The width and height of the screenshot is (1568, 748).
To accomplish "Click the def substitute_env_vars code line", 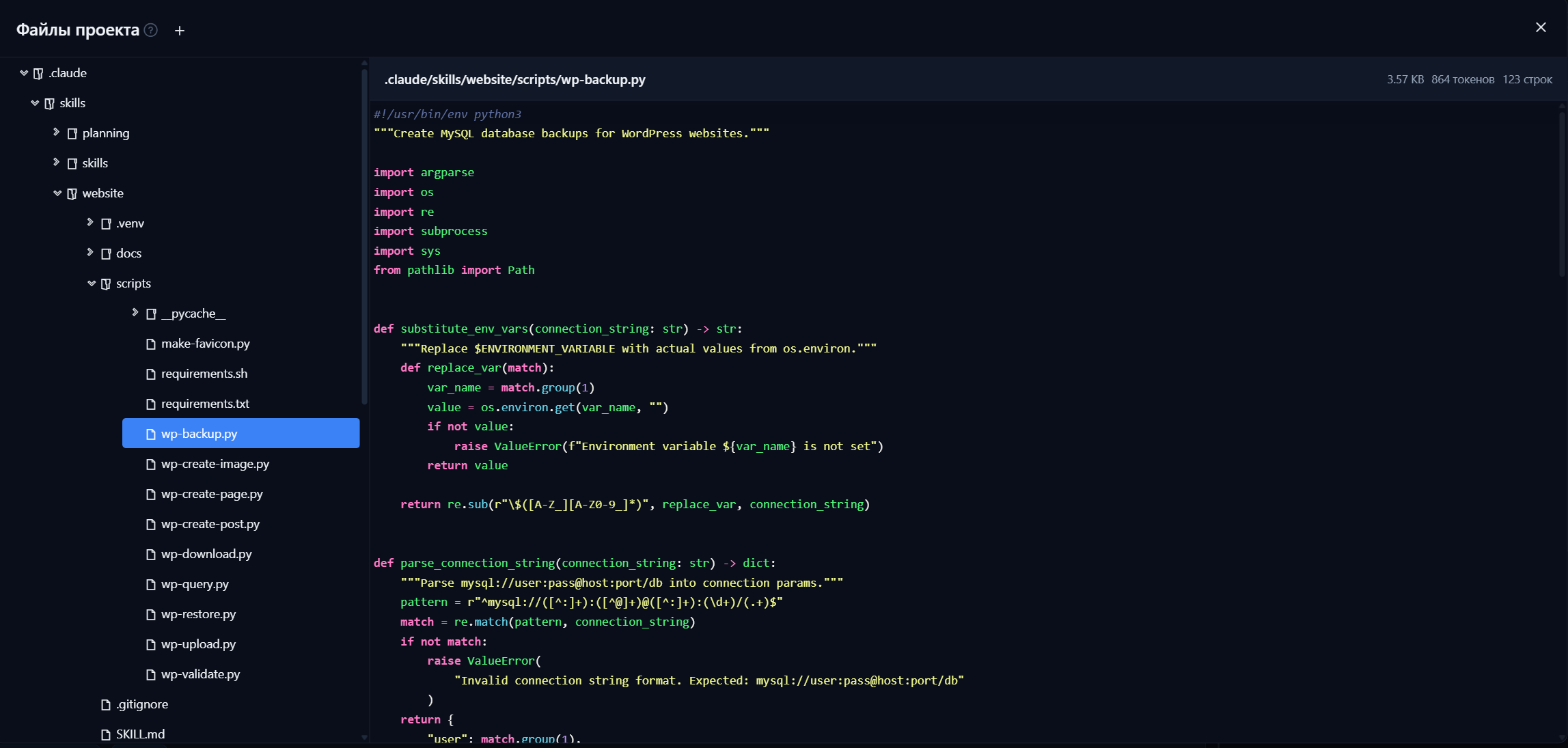I will tap(558, 329).
